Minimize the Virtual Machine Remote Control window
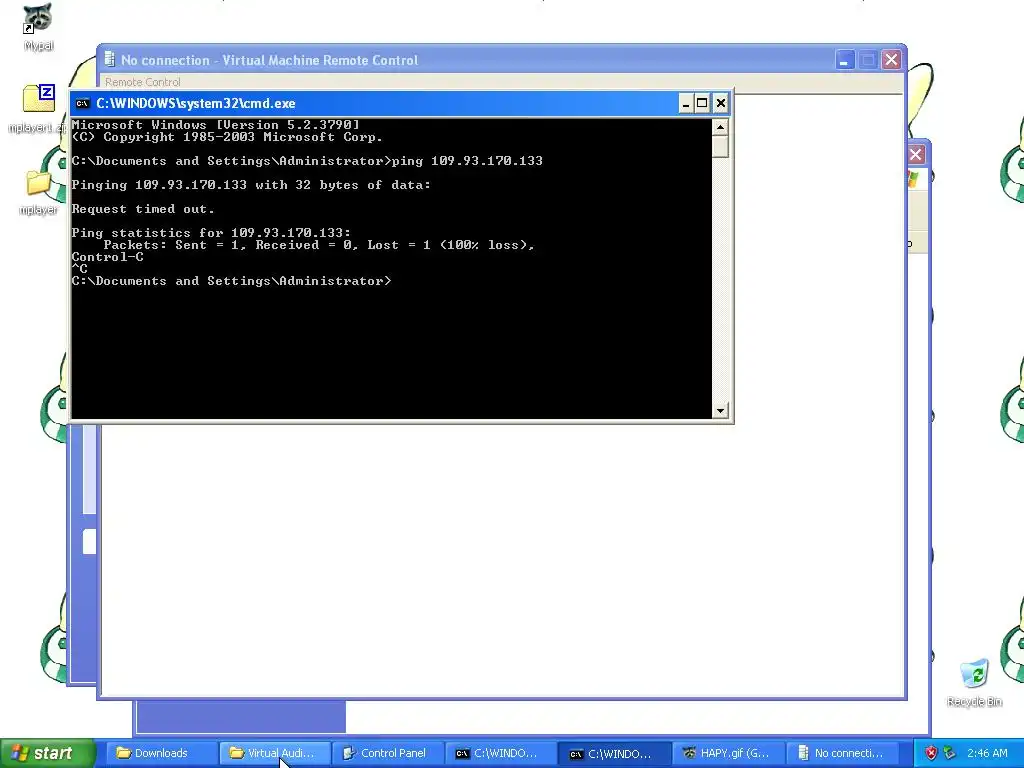This screenshot has height=768, width=1024. [x=844, y=60]
